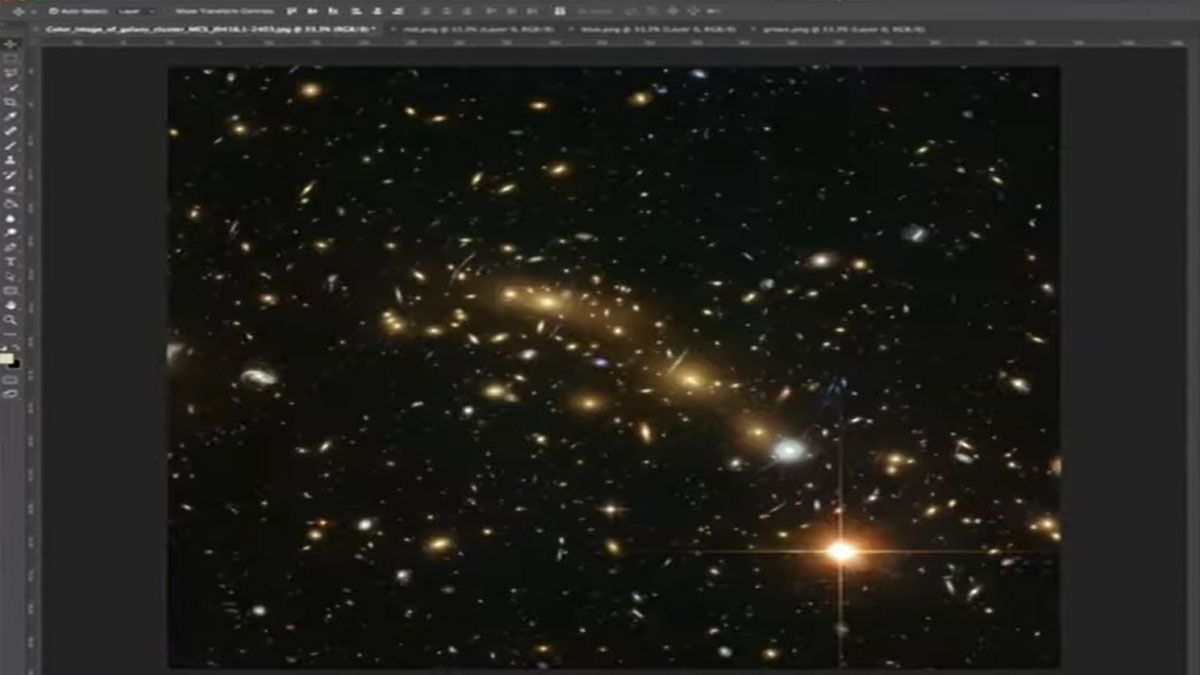This screenshot has height=675, width=1200.
Task: Select the Eraser tool
Action: pyautogui.click(x=10, y=188)
